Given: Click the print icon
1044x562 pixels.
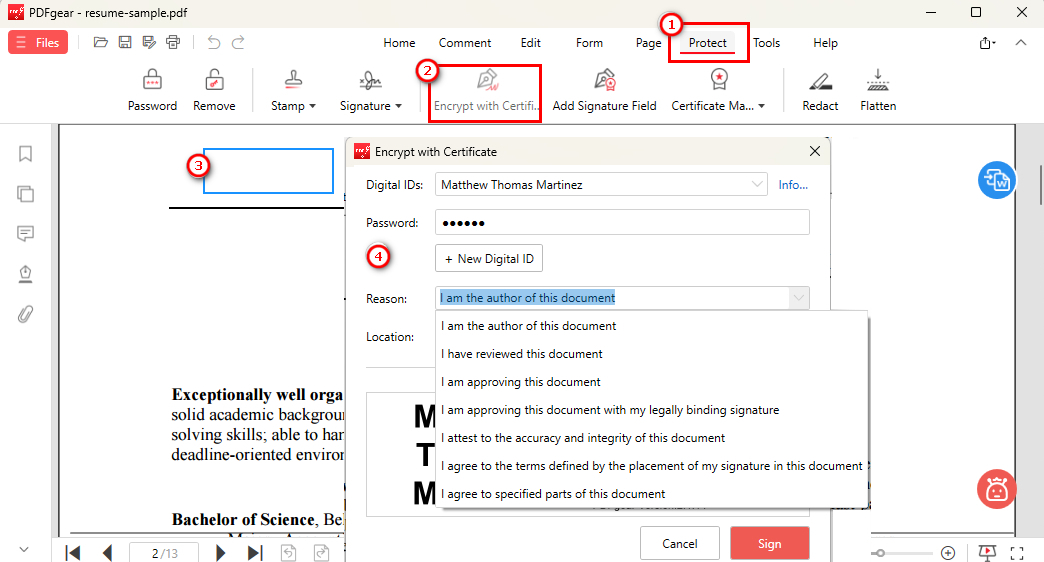Looking at the screenshot, I should pos(173,43).
